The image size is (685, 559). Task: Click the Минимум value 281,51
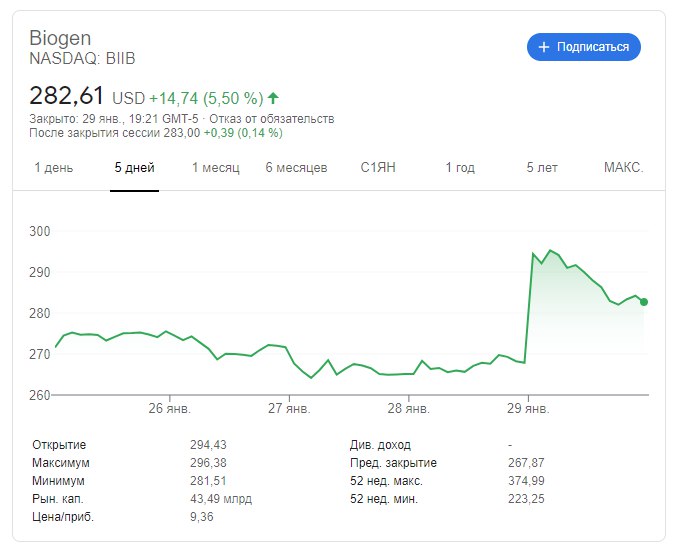tap(208, 481)
